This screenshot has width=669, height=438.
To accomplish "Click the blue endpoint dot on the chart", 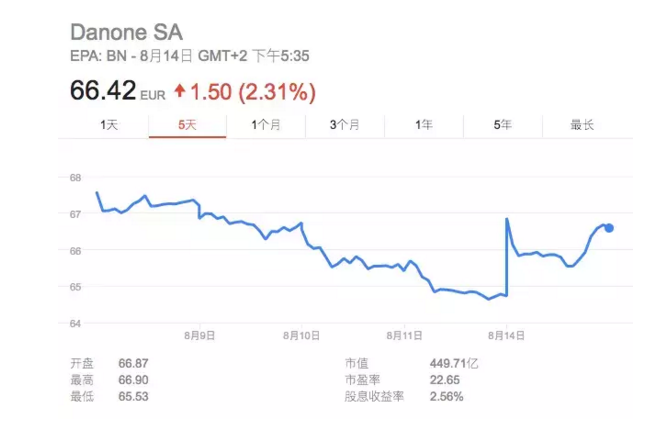I will [610, 228].
